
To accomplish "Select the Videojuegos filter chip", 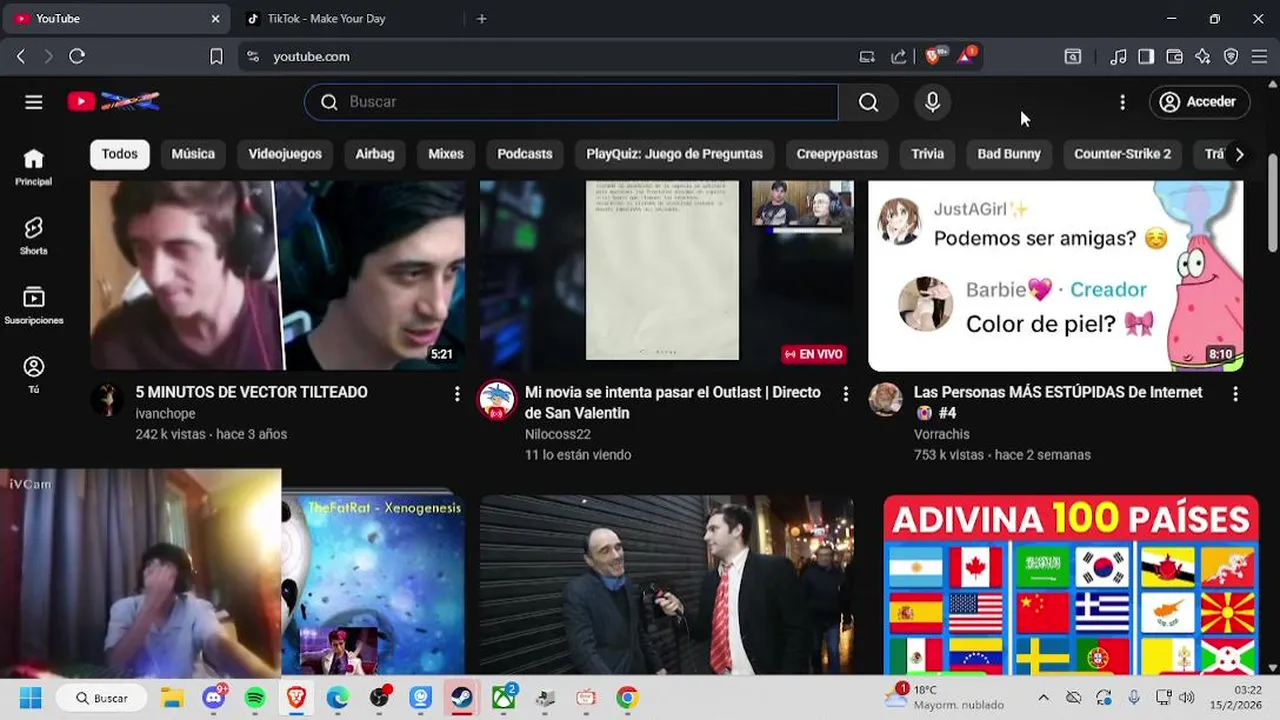I will click(285, 154).
